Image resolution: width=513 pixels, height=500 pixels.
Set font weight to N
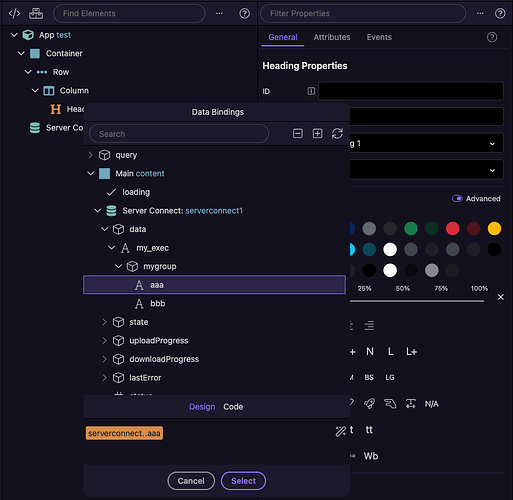click(370, 351)
